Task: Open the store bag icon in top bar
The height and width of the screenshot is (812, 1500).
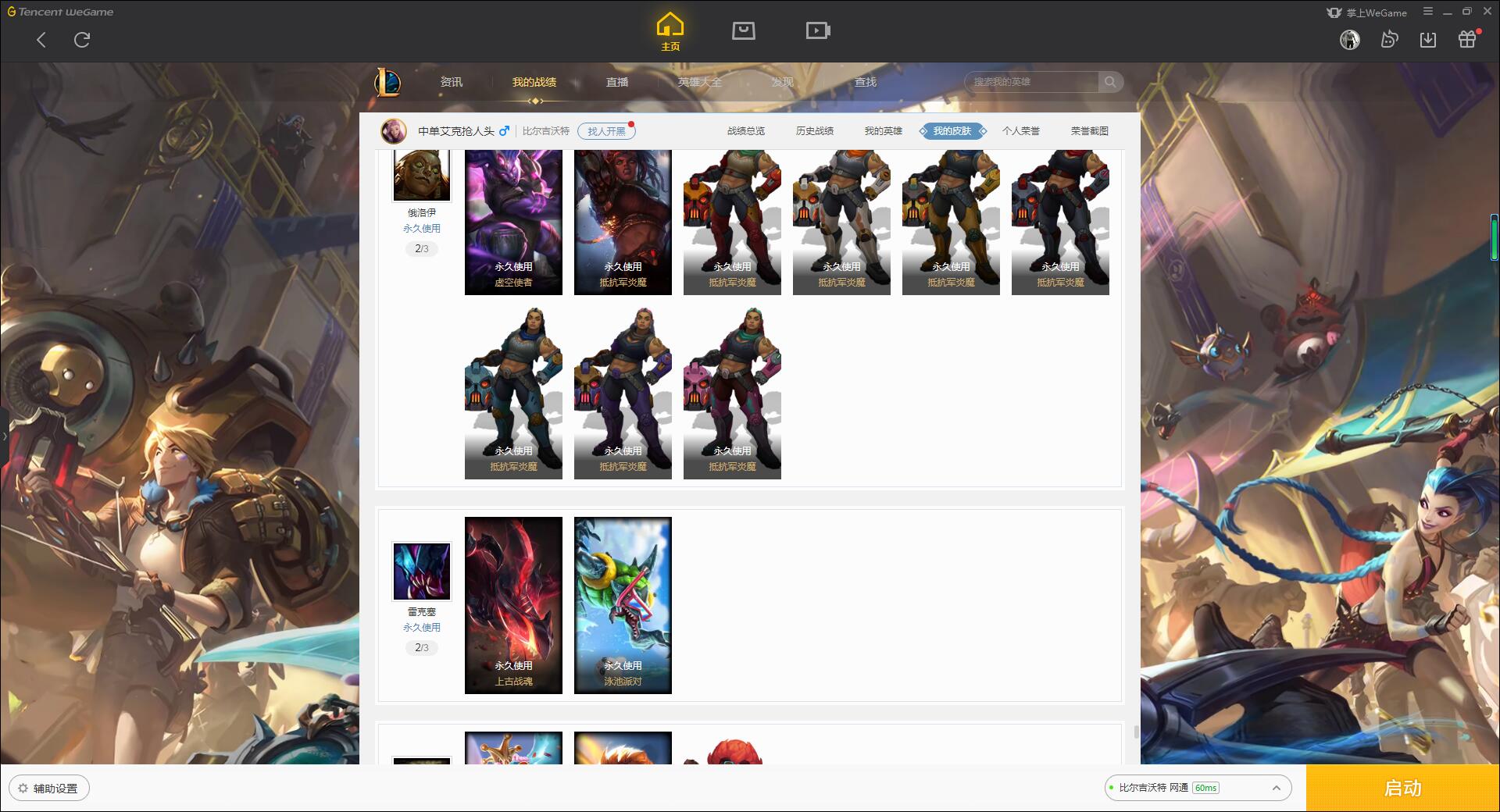Action: point(744,30)
